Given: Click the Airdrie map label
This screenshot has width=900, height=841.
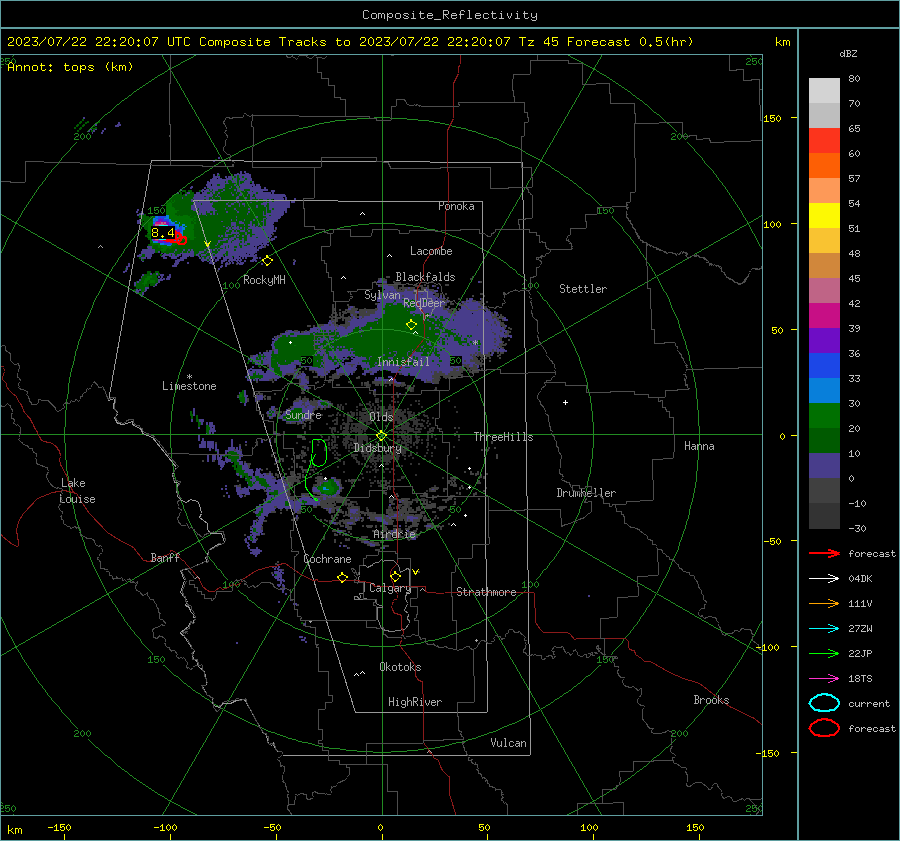Looking at the screenshot, I should 394,534.
